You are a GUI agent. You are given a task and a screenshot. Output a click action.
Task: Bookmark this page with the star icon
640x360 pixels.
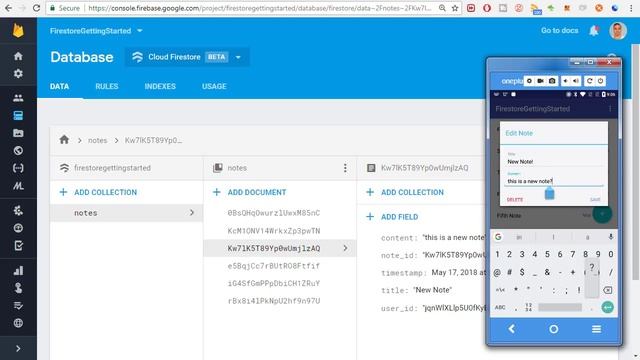coord(455,8)
